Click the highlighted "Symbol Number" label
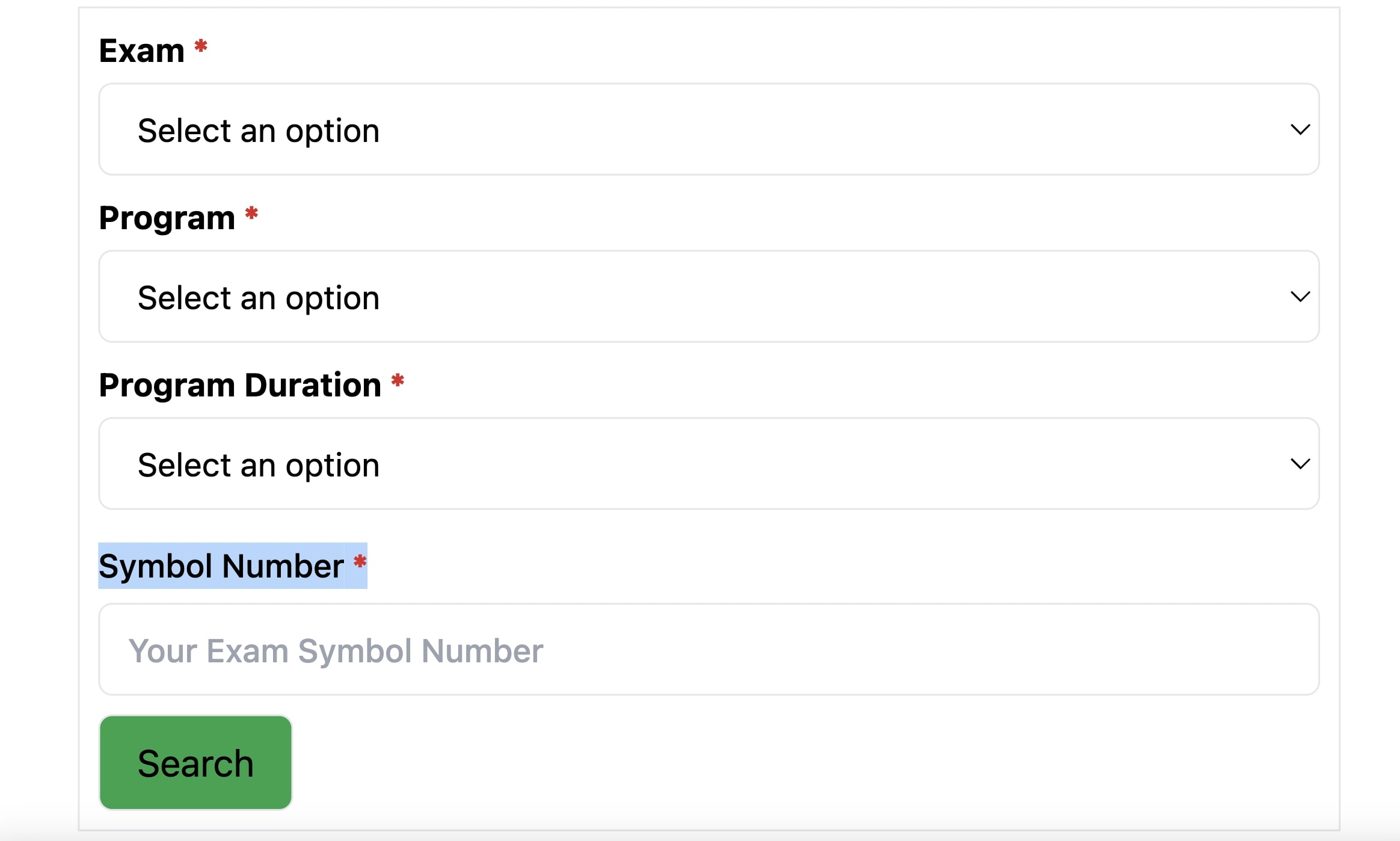This screenshot has width=1400, height=841. point(221,566)
